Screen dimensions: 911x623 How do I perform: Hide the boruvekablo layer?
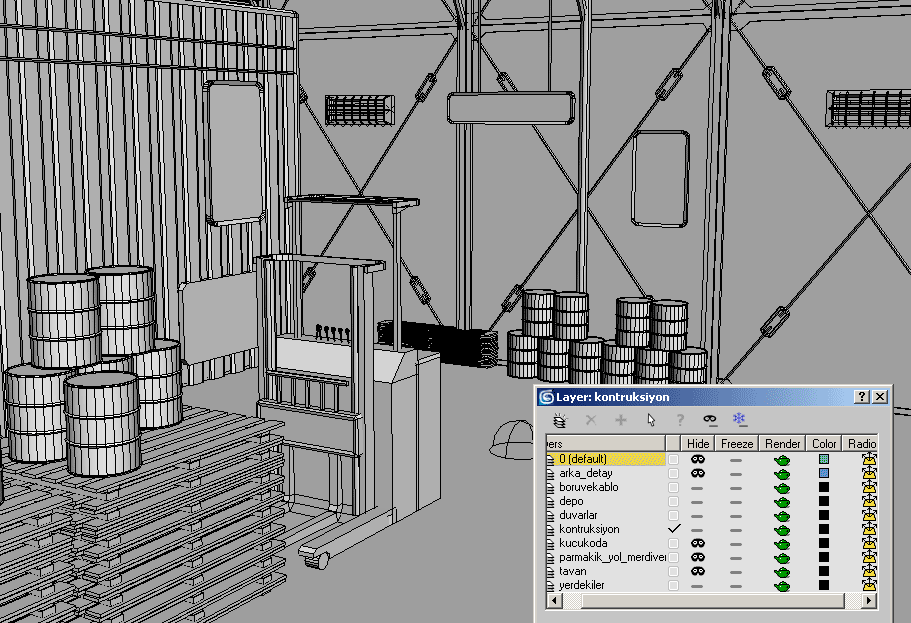tap(698, 487)
